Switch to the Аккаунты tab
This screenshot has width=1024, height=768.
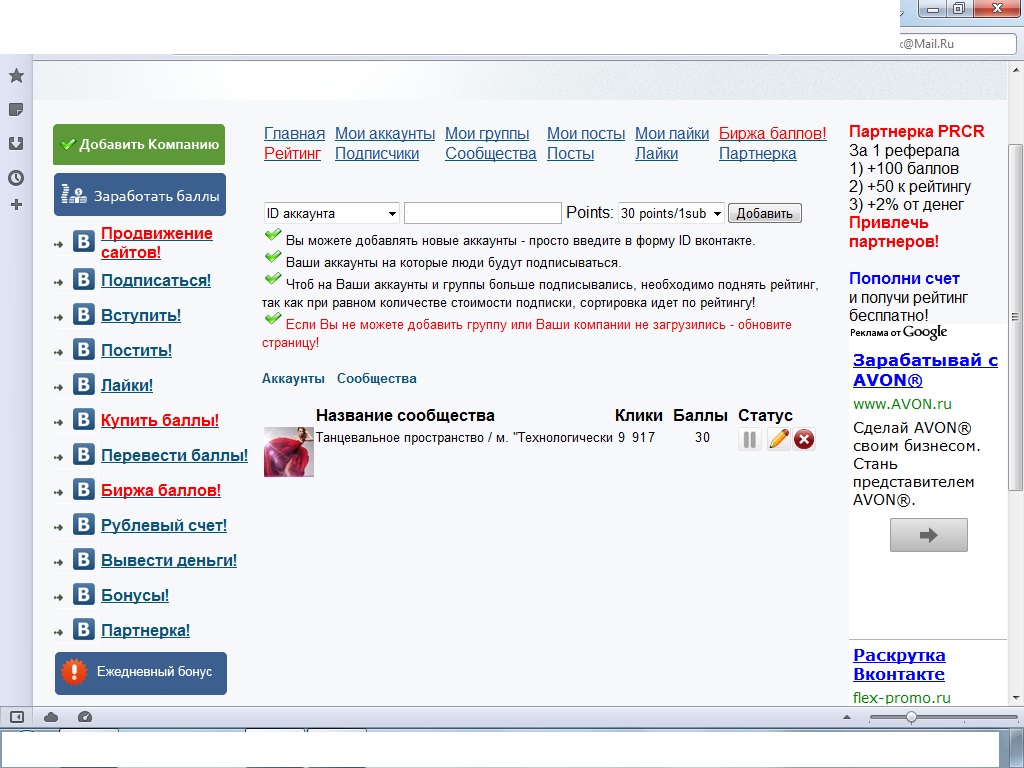293,379
